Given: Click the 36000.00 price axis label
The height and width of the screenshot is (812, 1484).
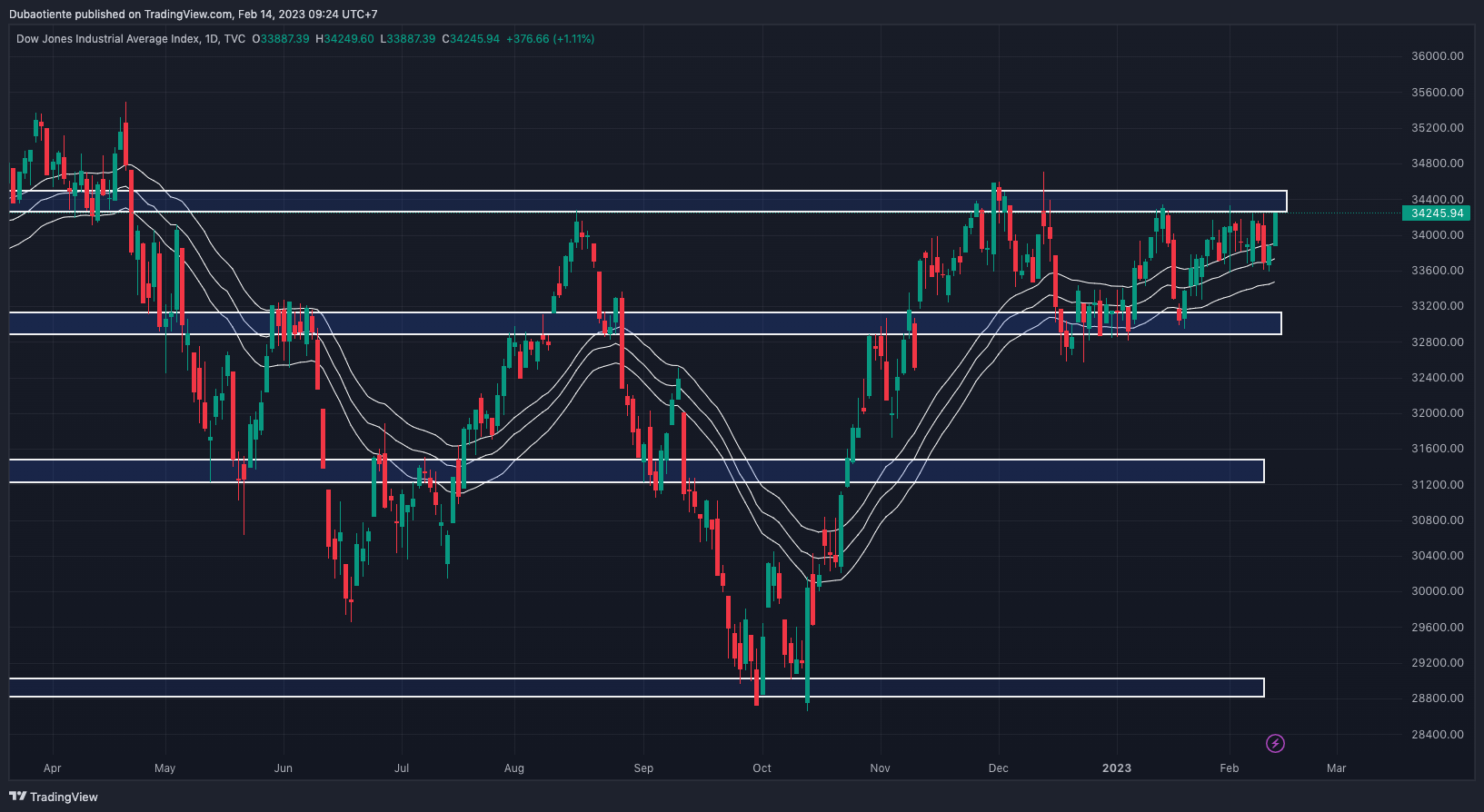Looking at the screenshot, I should 1437,56.
